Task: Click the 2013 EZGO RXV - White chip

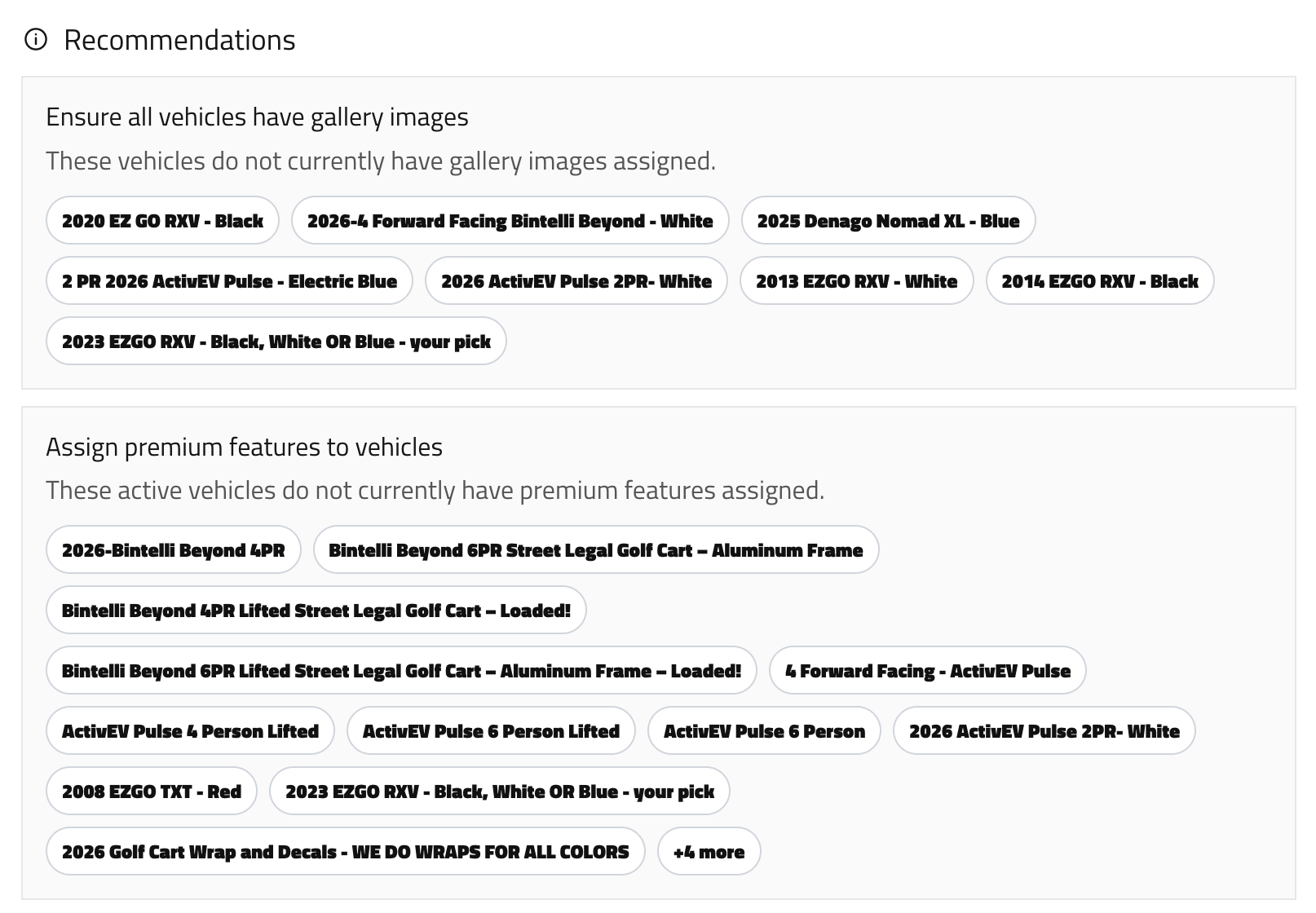Action: point(856,280)
